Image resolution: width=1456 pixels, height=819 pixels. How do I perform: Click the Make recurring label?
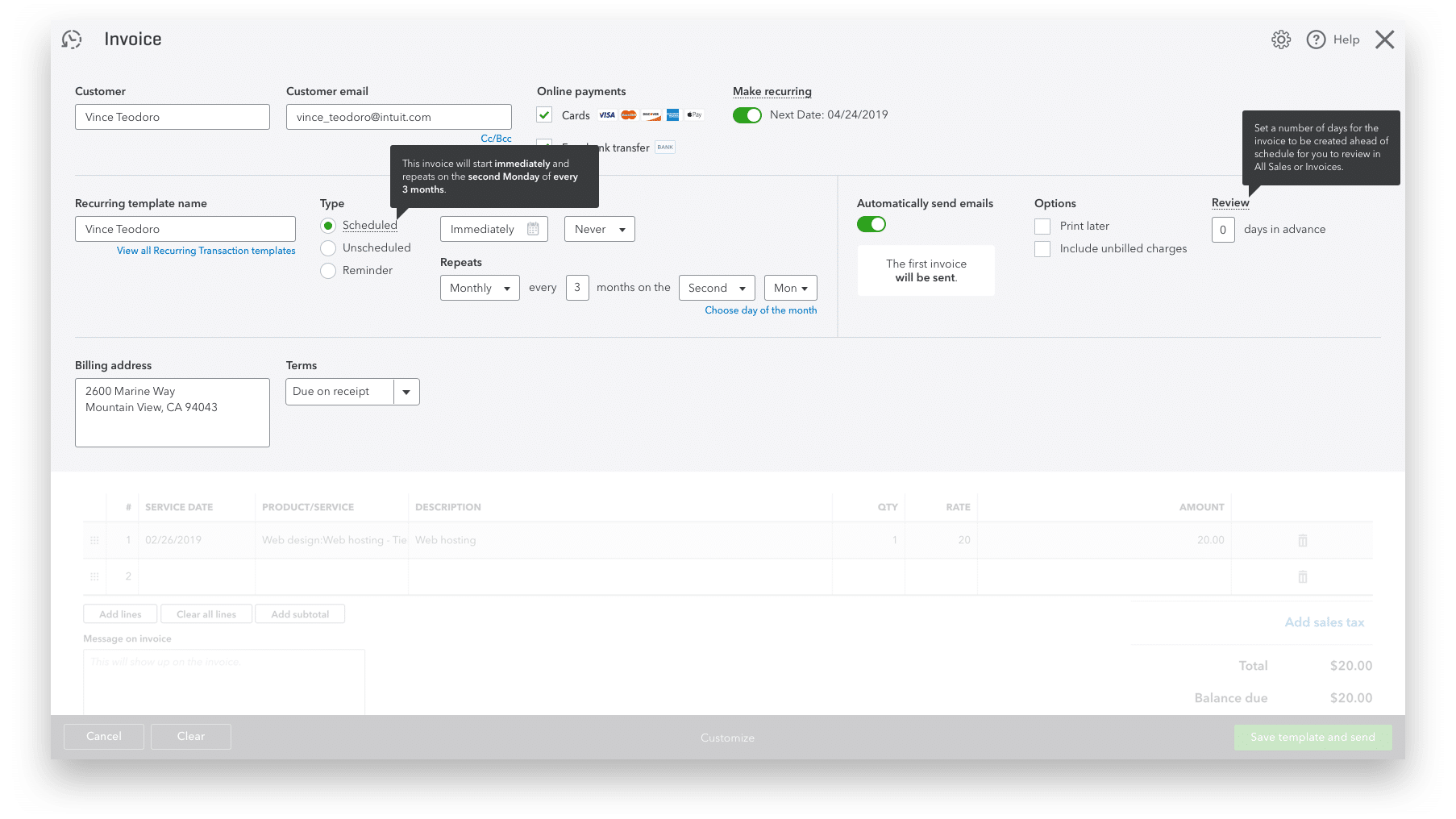tap(772, 92)
